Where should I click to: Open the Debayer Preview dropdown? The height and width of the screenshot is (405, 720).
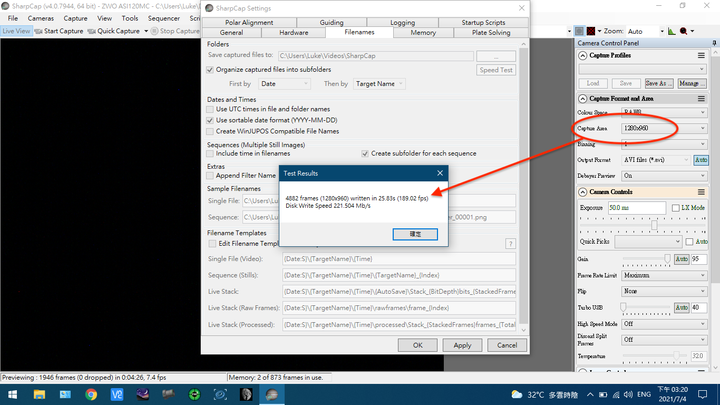point(664,175)
